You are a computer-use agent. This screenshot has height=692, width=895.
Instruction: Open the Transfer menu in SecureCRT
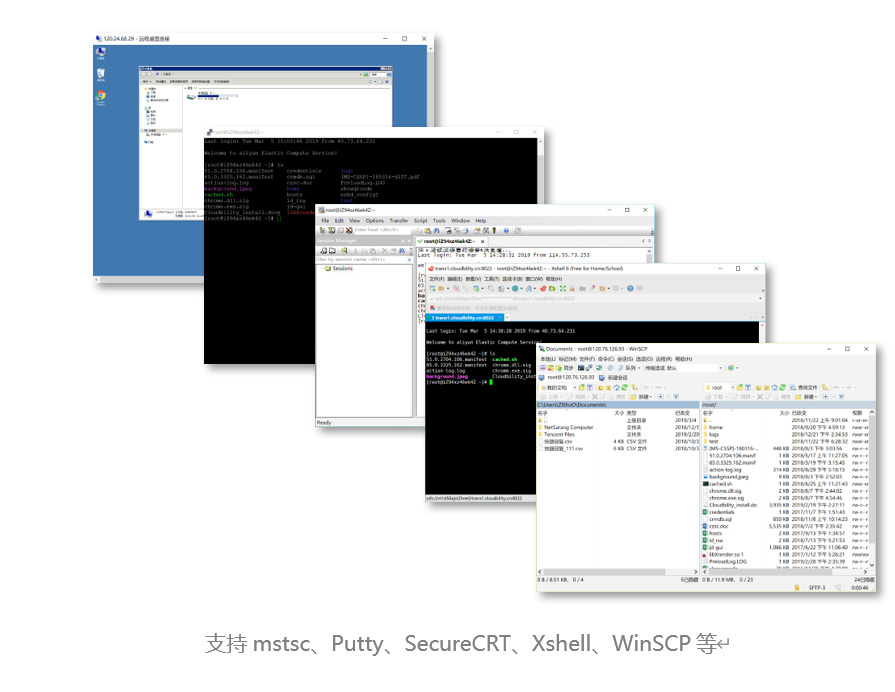click(x=398, y=220)
